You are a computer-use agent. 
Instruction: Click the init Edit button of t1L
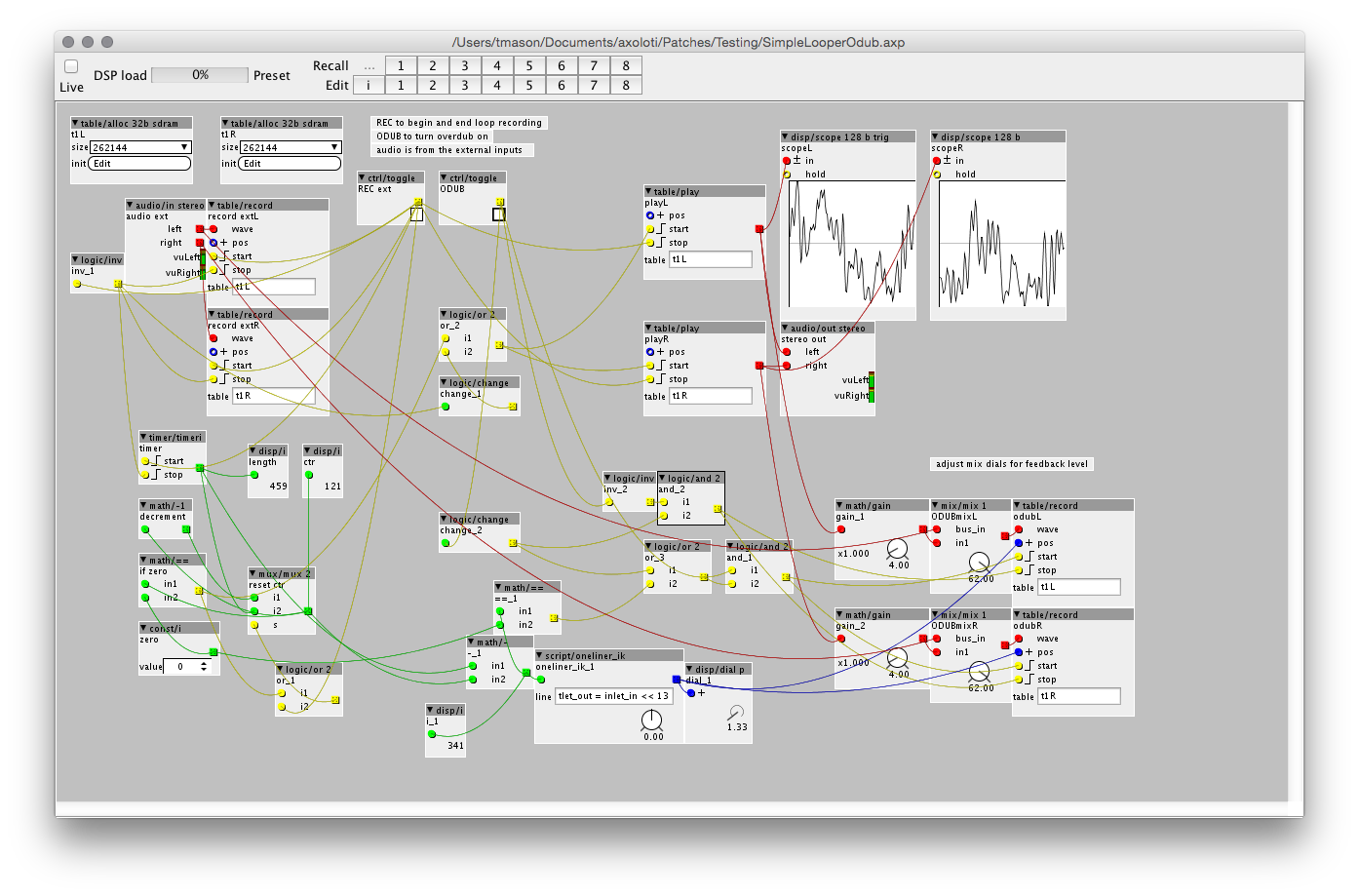[139, 164]
